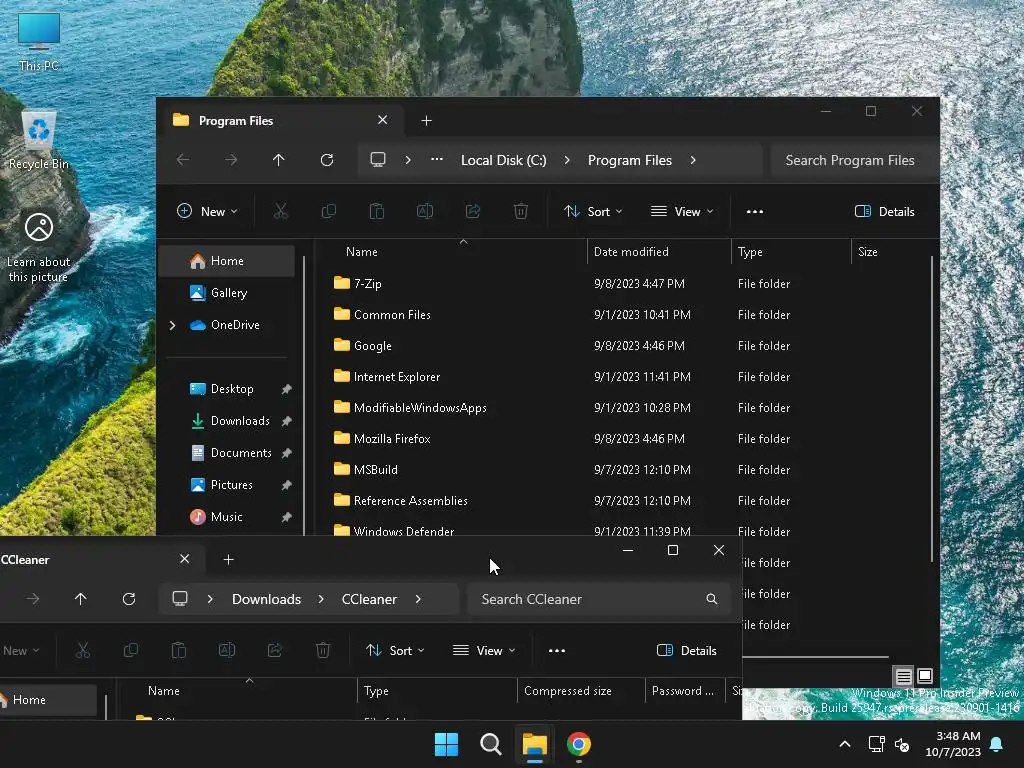Screen dimensions: 1024x768
Task: Open Sort dropdown in Program Files window
Action: (593, 211)
